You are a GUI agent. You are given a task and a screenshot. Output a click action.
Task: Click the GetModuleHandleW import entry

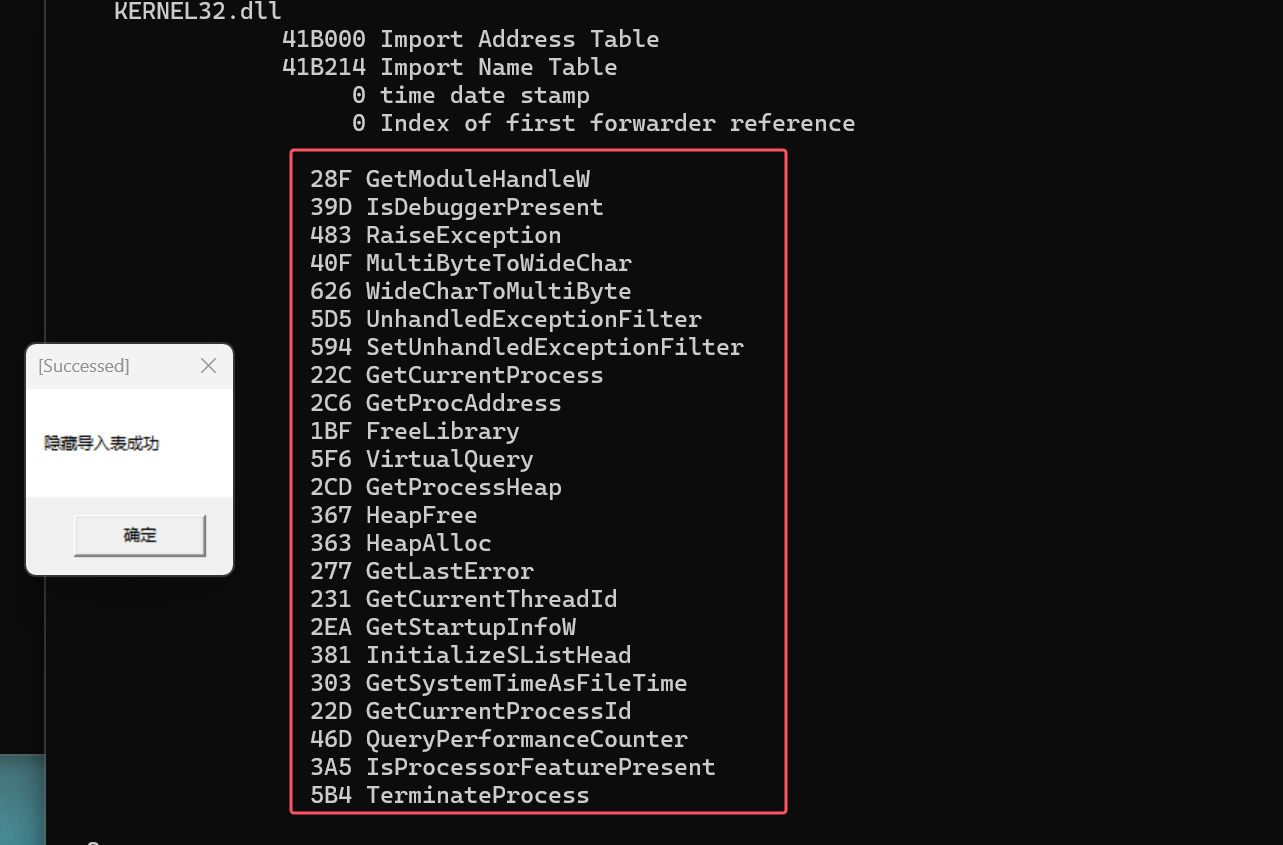tap(450, 179)
